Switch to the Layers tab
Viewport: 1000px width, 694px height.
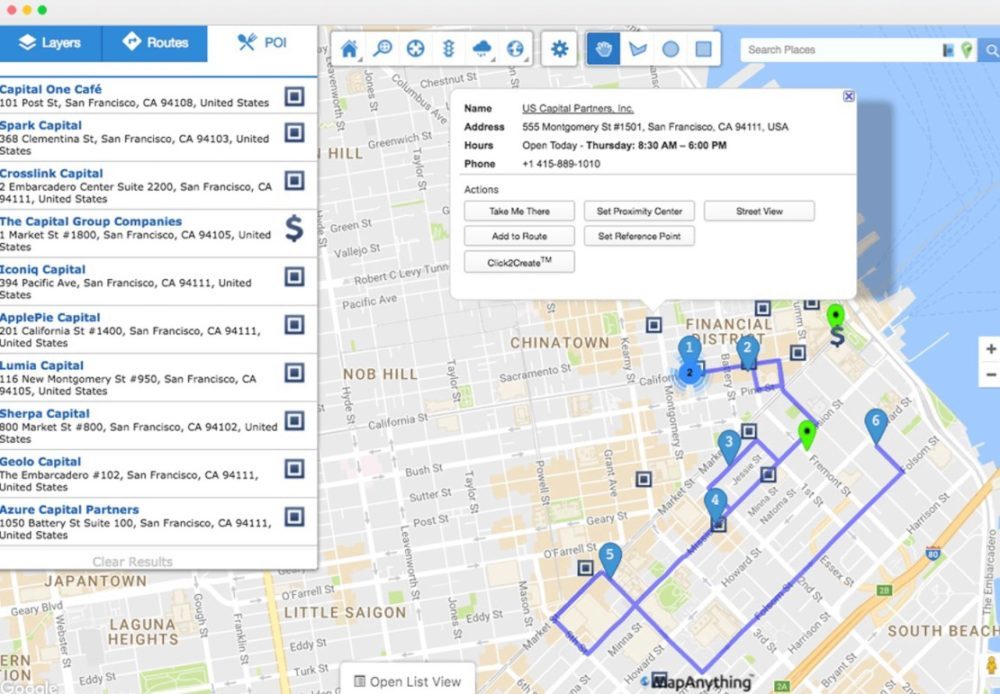(x=51, y=43)
